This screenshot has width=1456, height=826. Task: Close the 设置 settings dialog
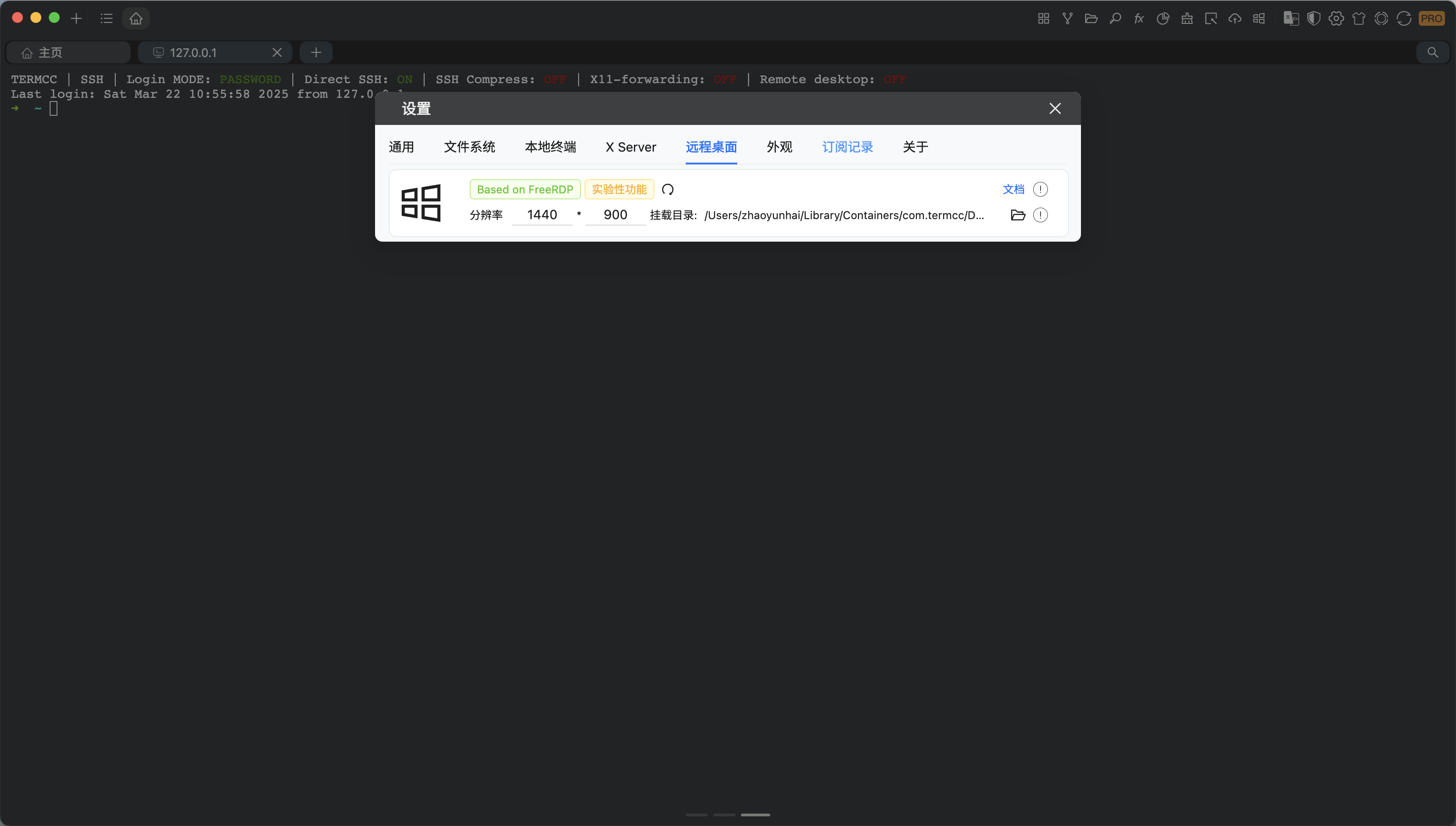pyautogui.click(x=1055, y=108)
